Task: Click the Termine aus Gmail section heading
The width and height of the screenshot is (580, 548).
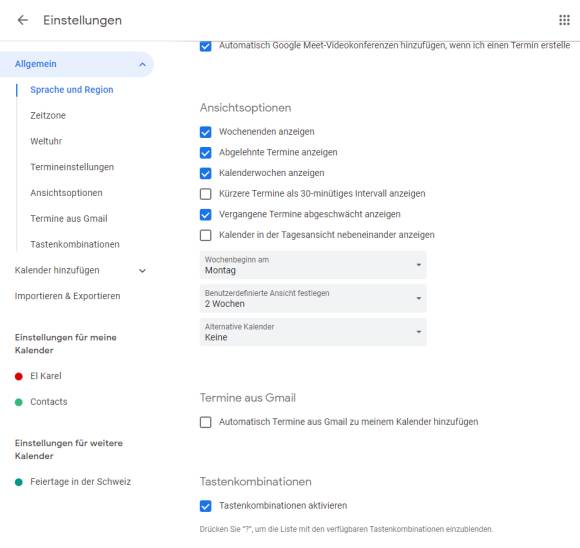Action: (248, 398)
